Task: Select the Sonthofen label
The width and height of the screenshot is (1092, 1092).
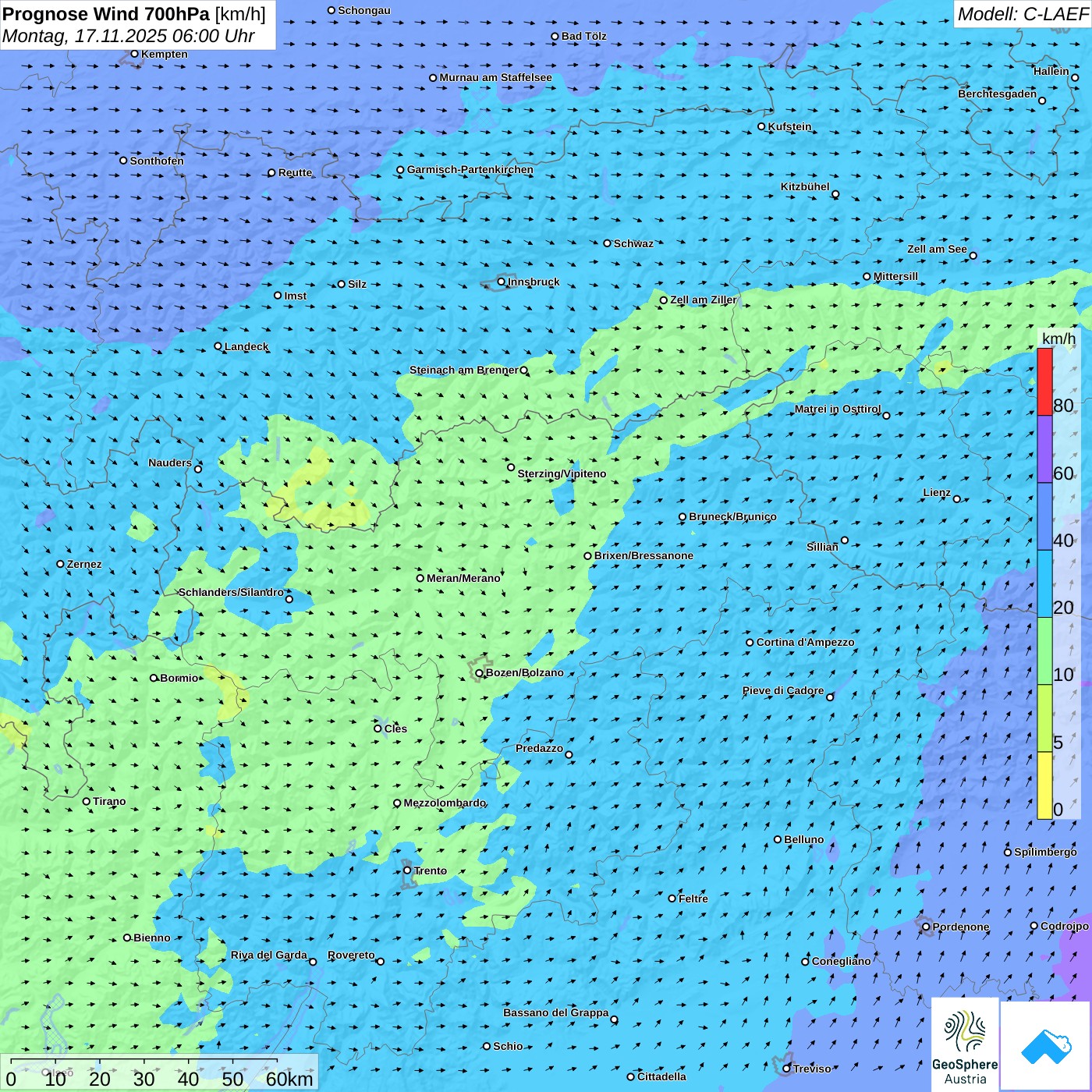Action: point(157,161)
